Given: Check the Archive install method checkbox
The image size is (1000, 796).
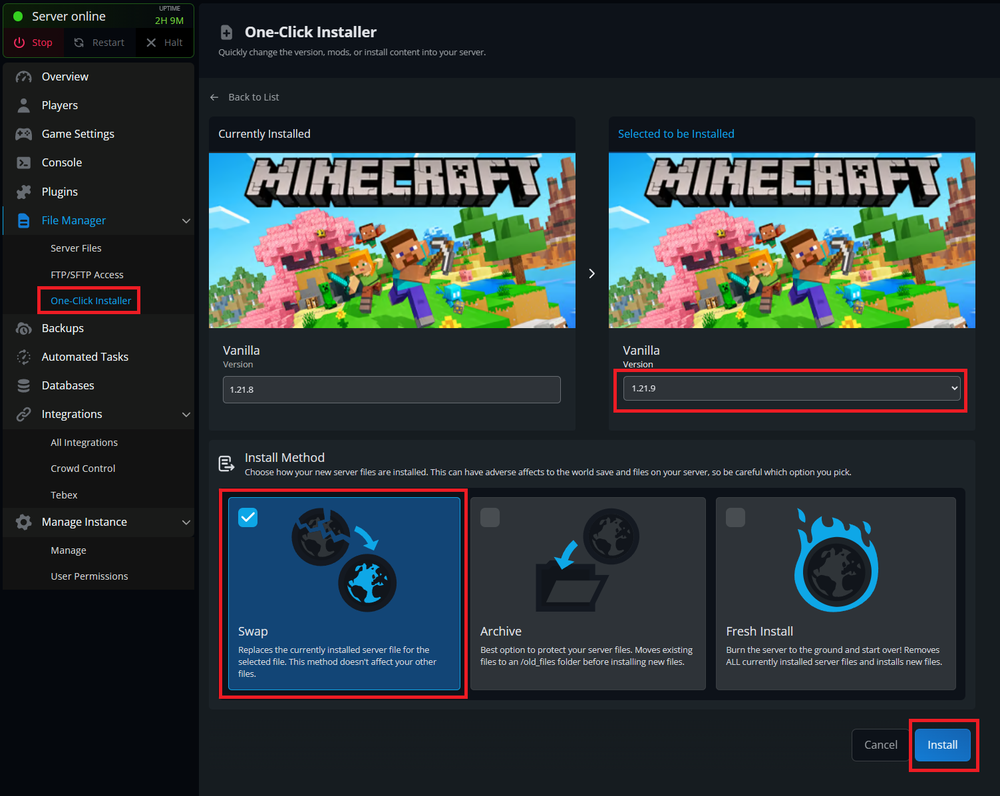Looking at the screenshot, I should [x=490, y=517].
